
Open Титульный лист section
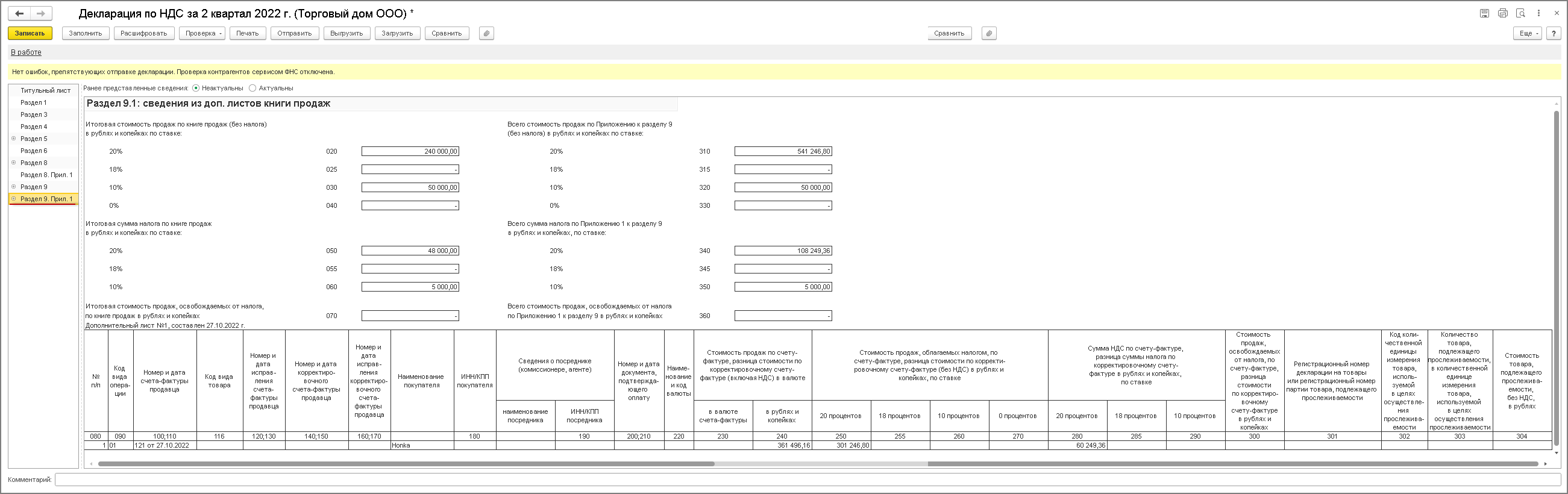(46, 90)
